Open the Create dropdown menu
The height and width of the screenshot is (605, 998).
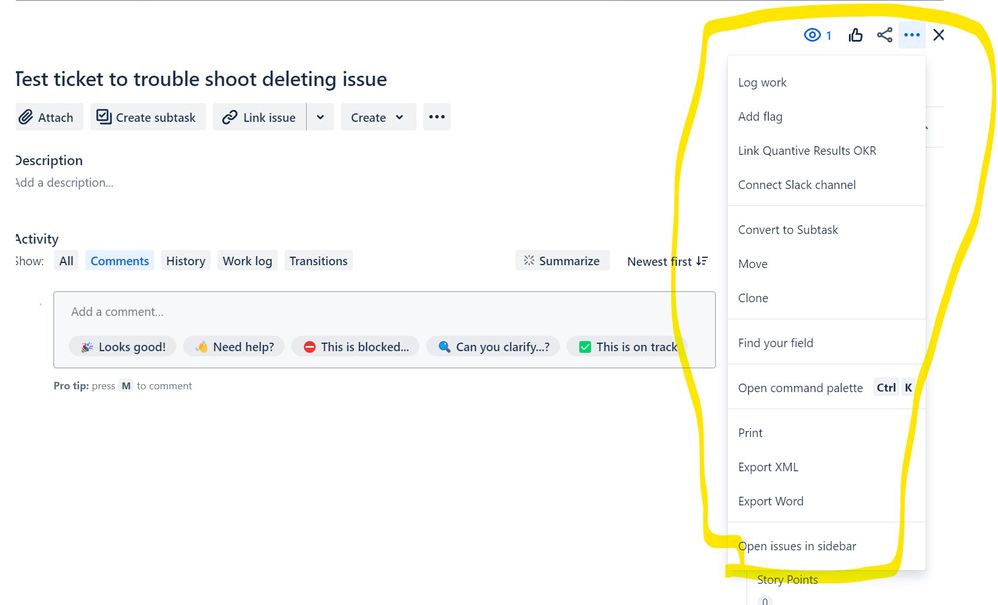coord(378,117)
